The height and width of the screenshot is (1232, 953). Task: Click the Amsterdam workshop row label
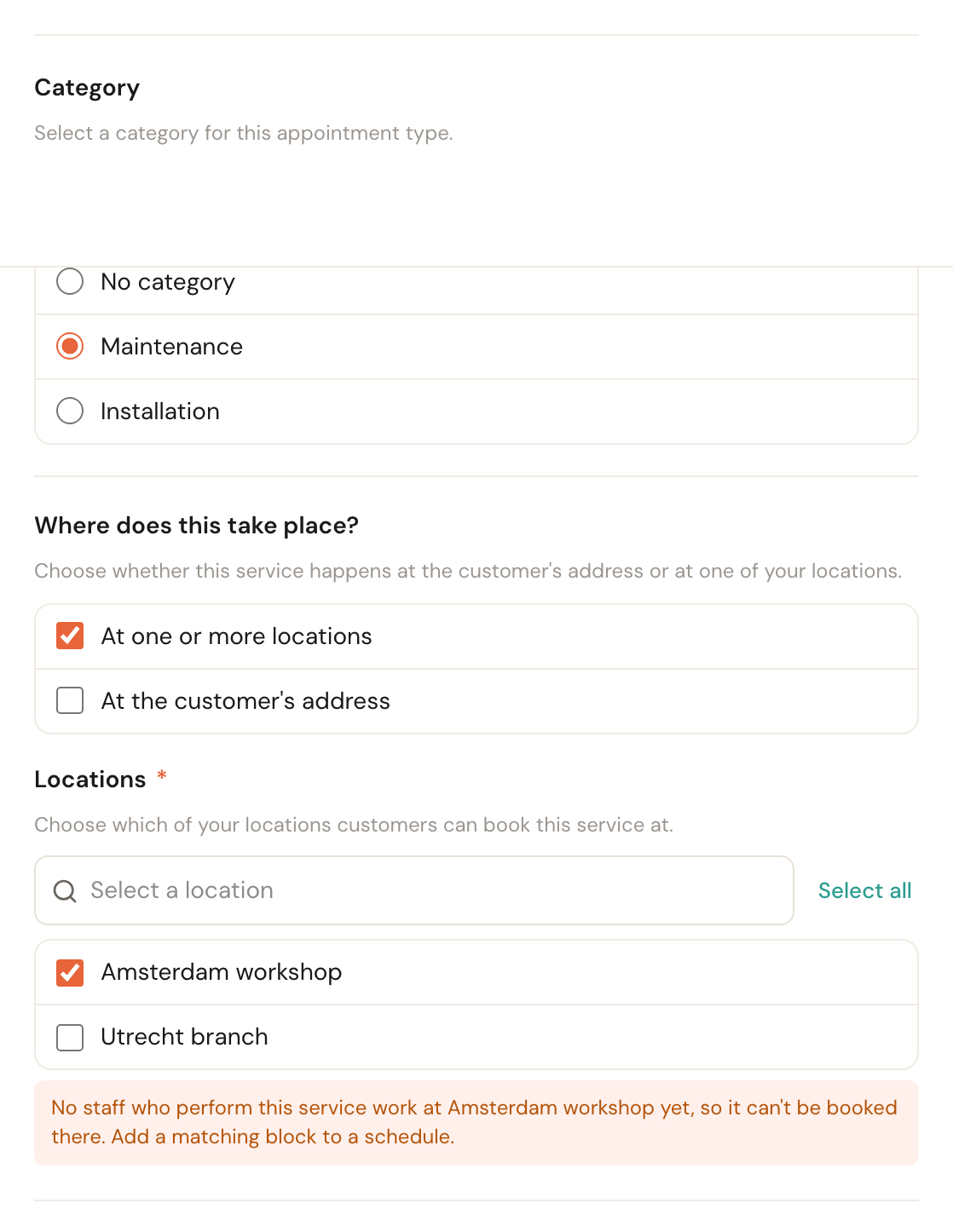click(222, 972)
